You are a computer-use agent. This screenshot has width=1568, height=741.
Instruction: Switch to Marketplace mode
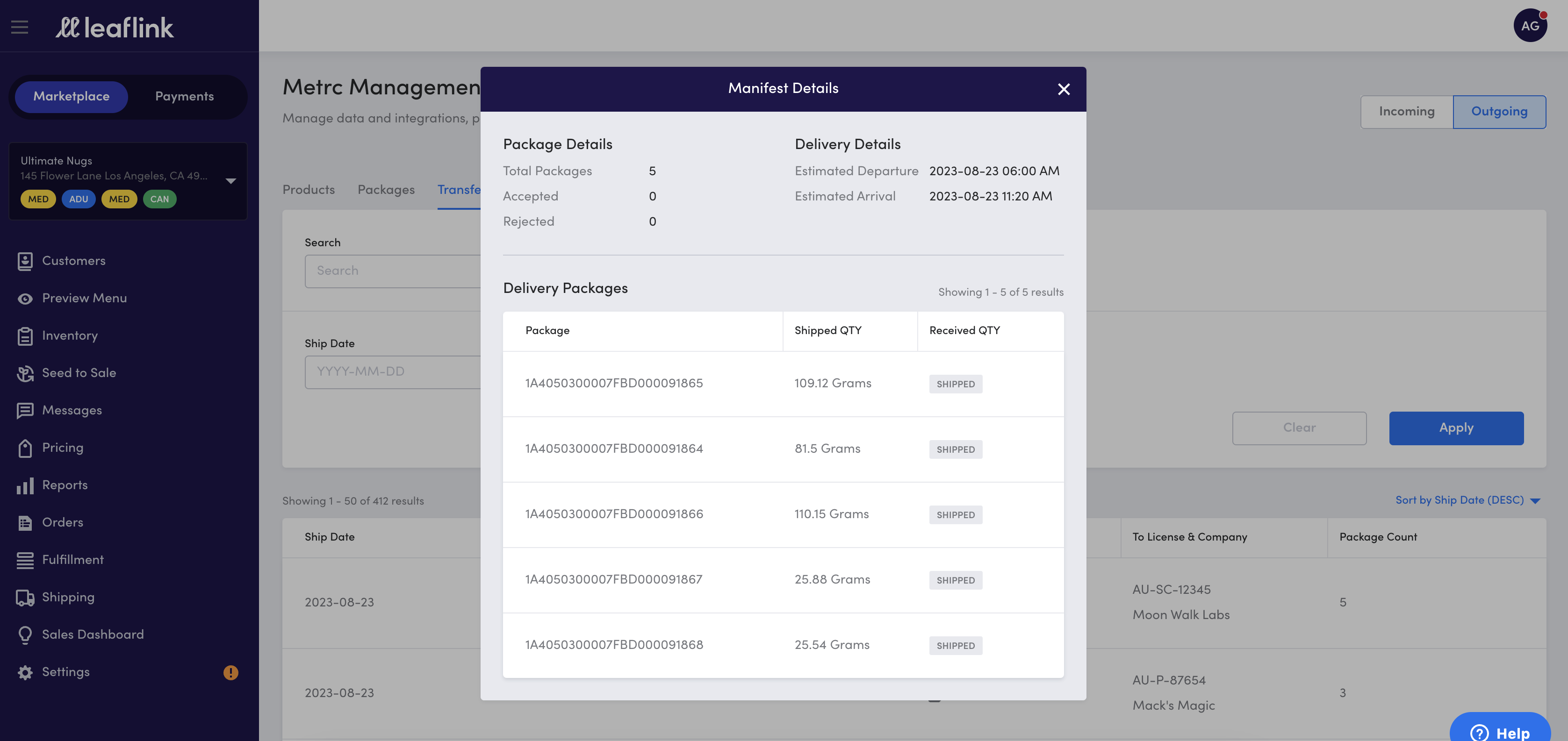coord(71,97)
